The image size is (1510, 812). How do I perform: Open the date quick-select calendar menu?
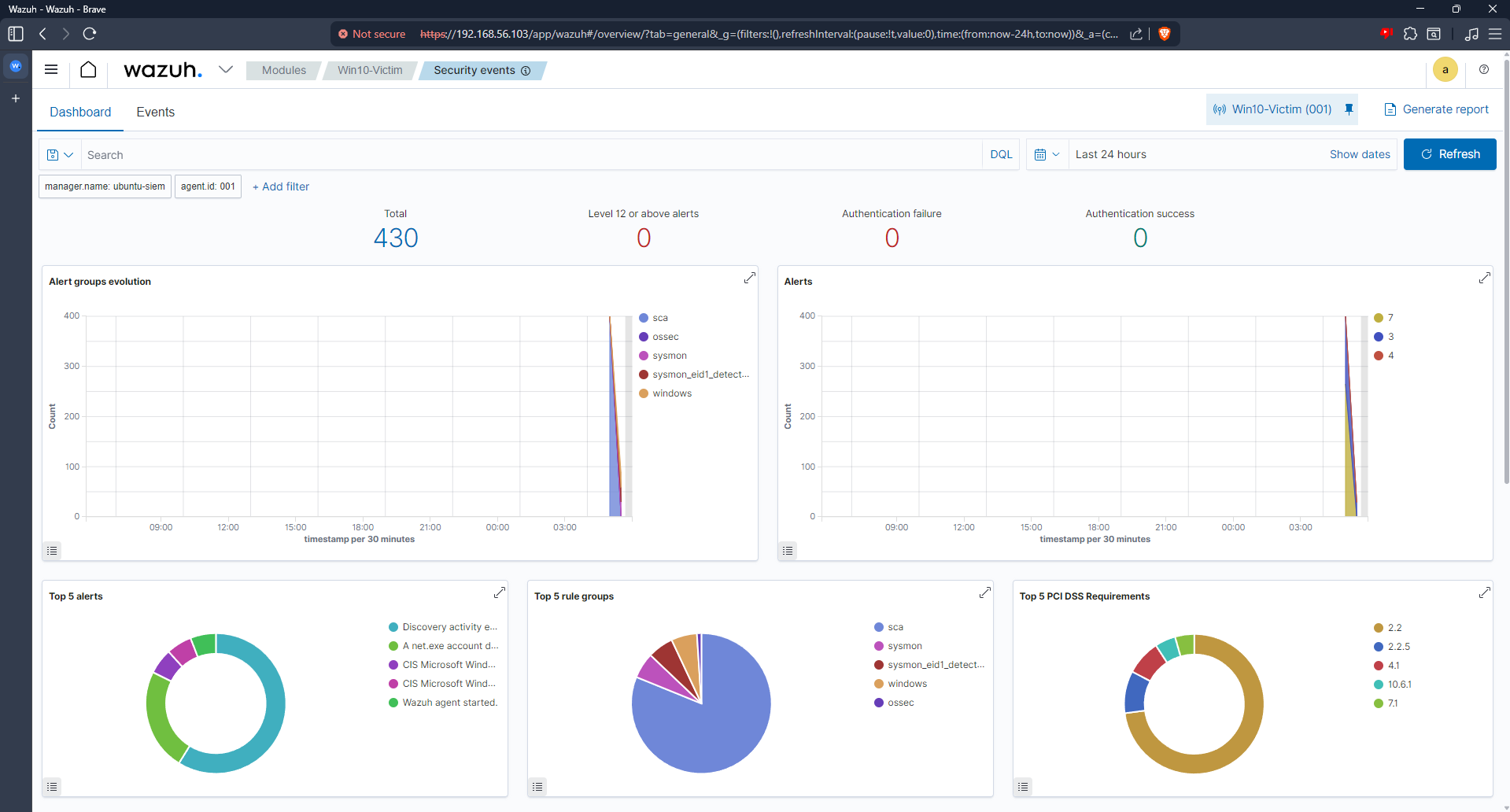1047,155
